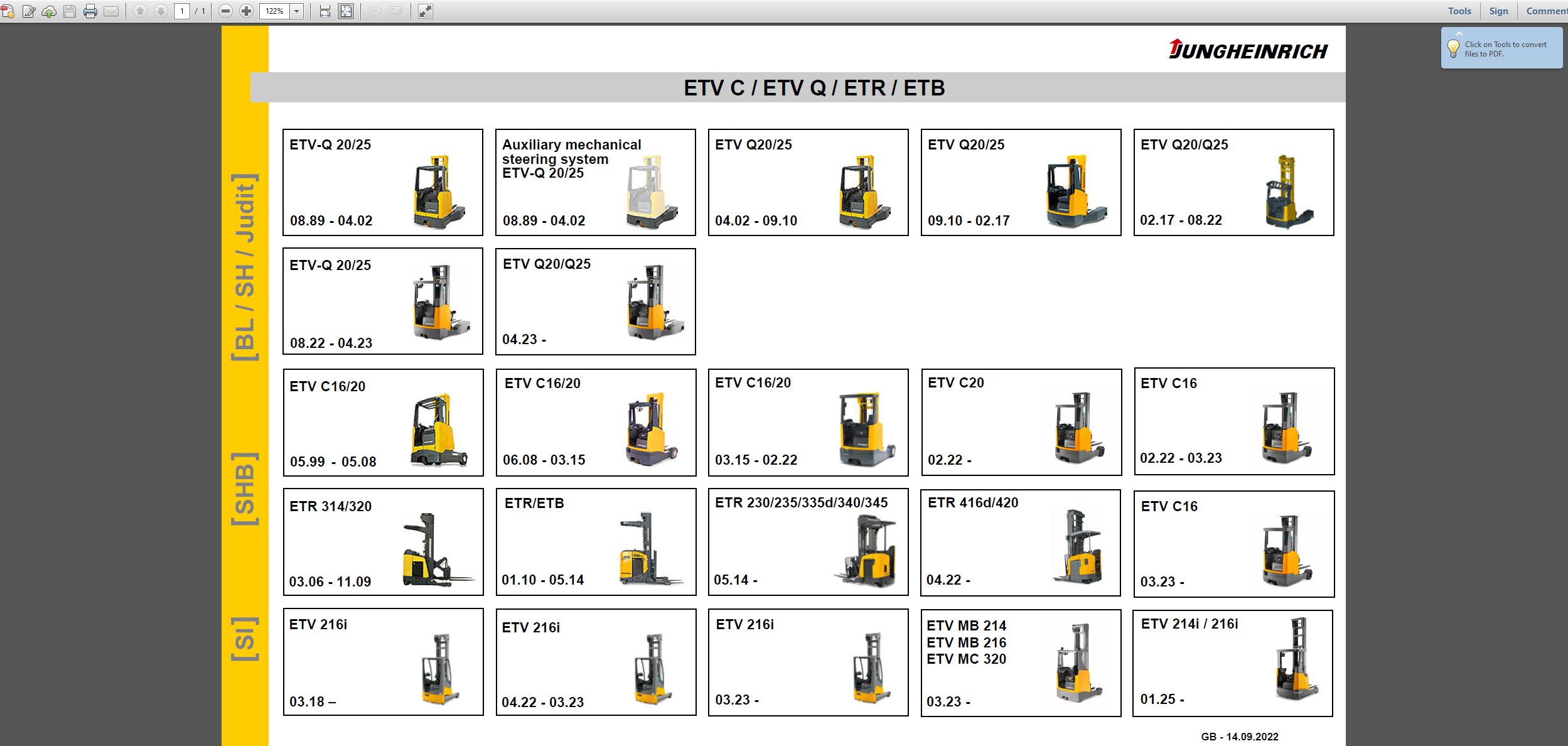This screenshot has height=746, width=1568.
Task: Open the Tools pane
Action: coord(1459,11)
